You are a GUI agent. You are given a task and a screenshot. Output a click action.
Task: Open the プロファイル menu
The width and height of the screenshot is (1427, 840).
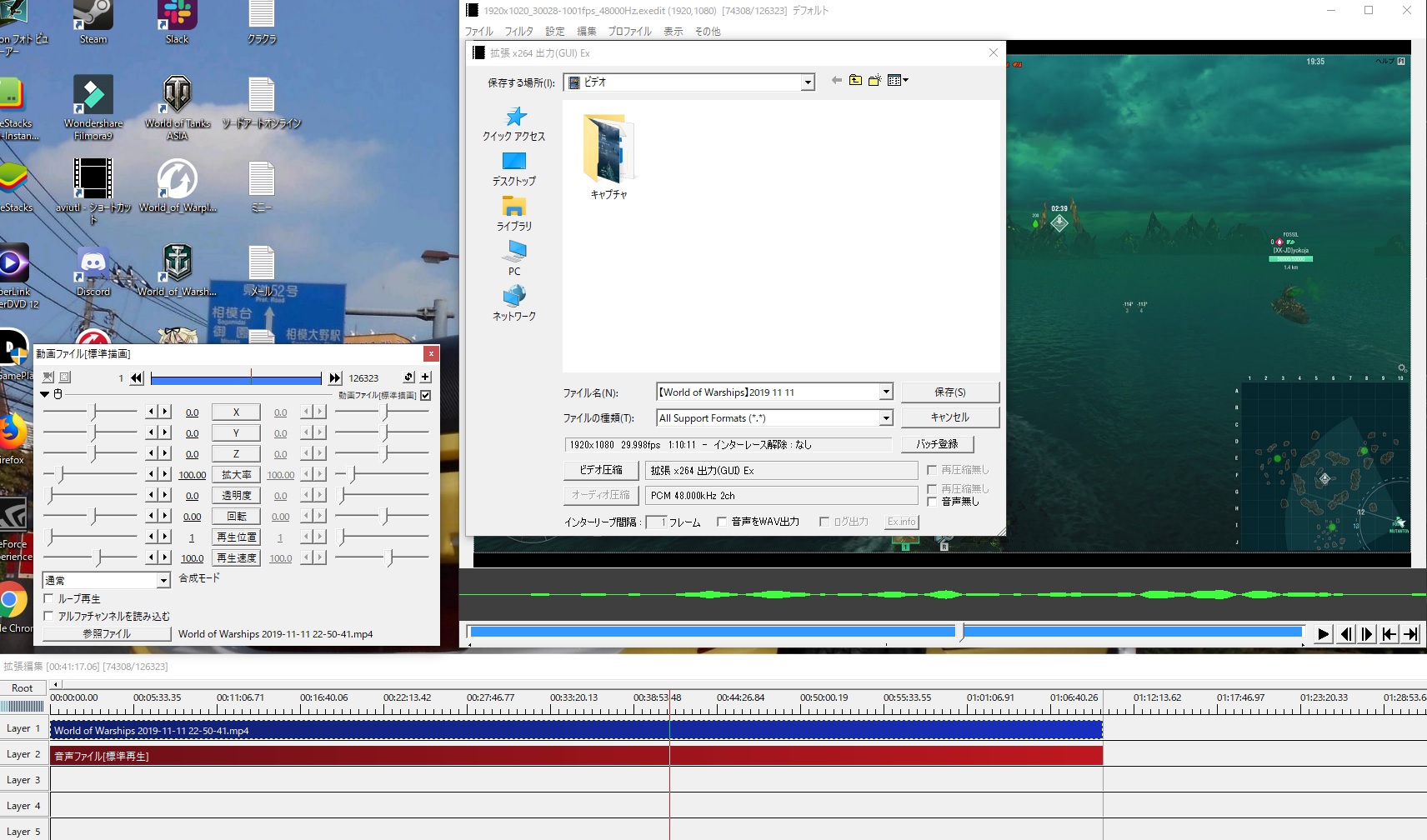click(629, 32)
